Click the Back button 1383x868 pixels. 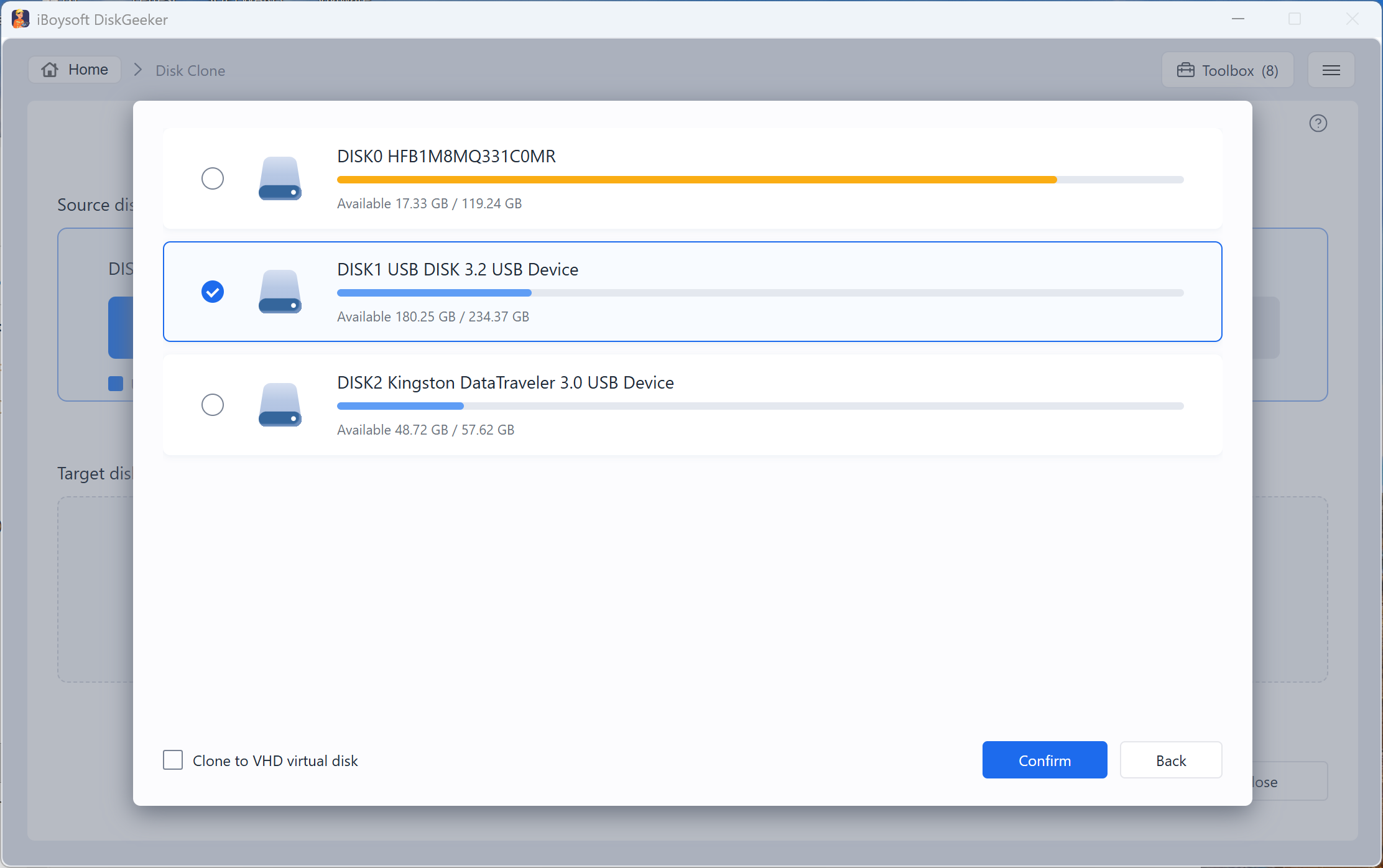[x=1171, y=760]
